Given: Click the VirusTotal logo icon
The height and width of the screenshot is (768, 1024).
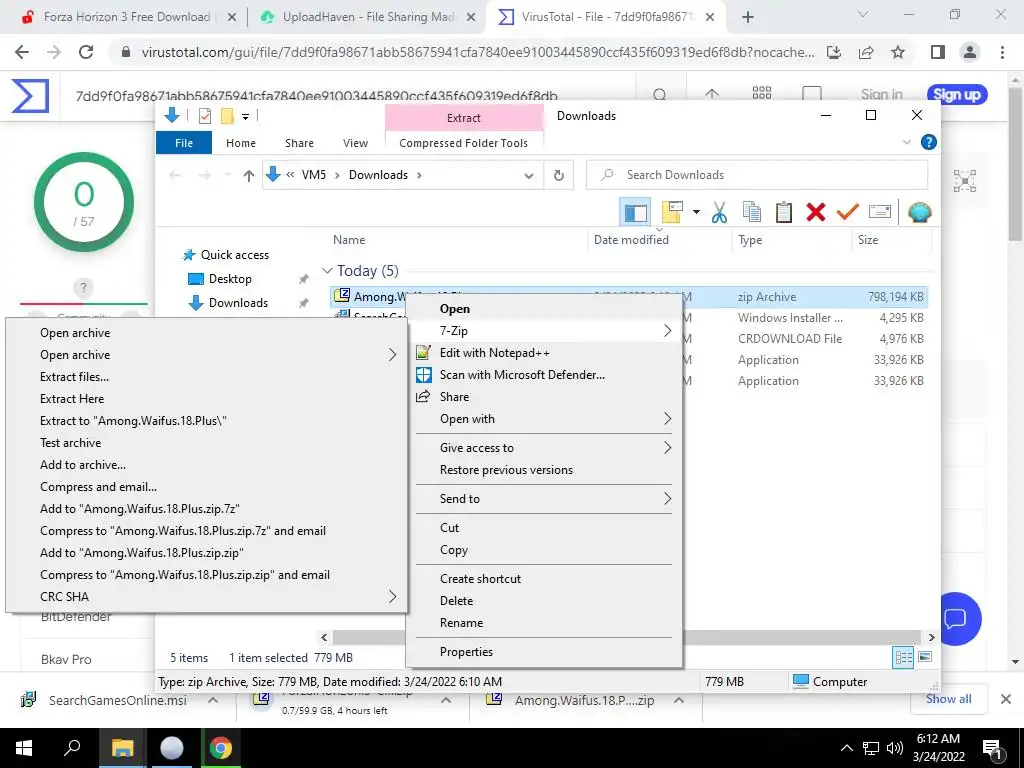Looking at the screenshot, I should [x=30, y=95].
